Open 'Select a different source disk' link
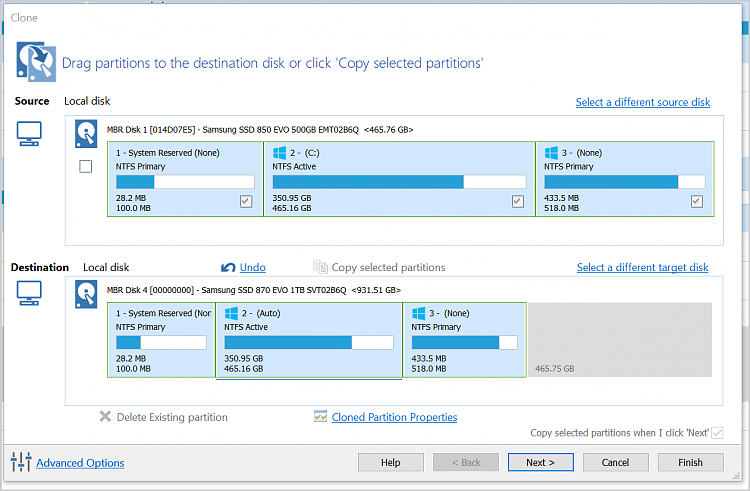750x491 pixels. coord(643,102)
